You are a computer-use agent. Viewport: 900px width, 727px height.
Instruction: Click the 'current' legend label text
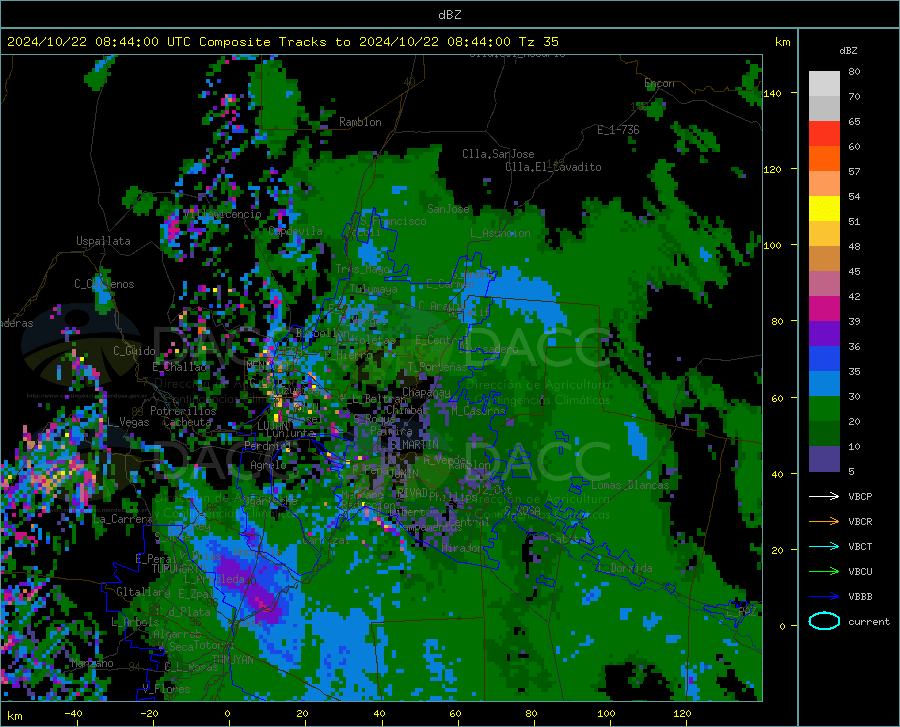869,621
